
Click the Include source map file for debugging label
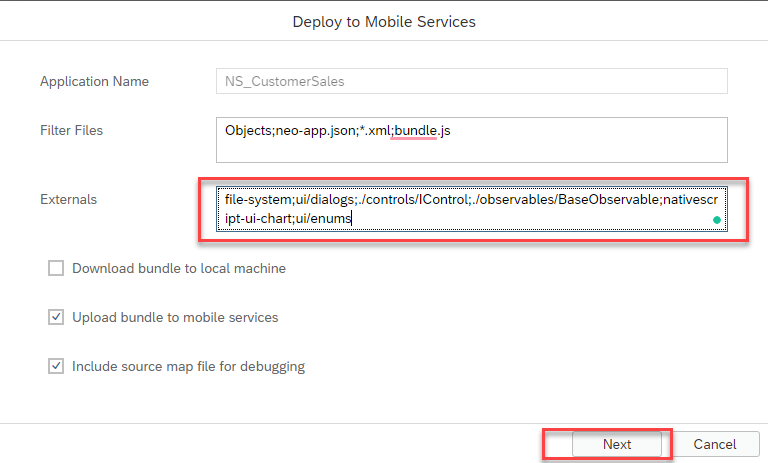click(188, 366)
